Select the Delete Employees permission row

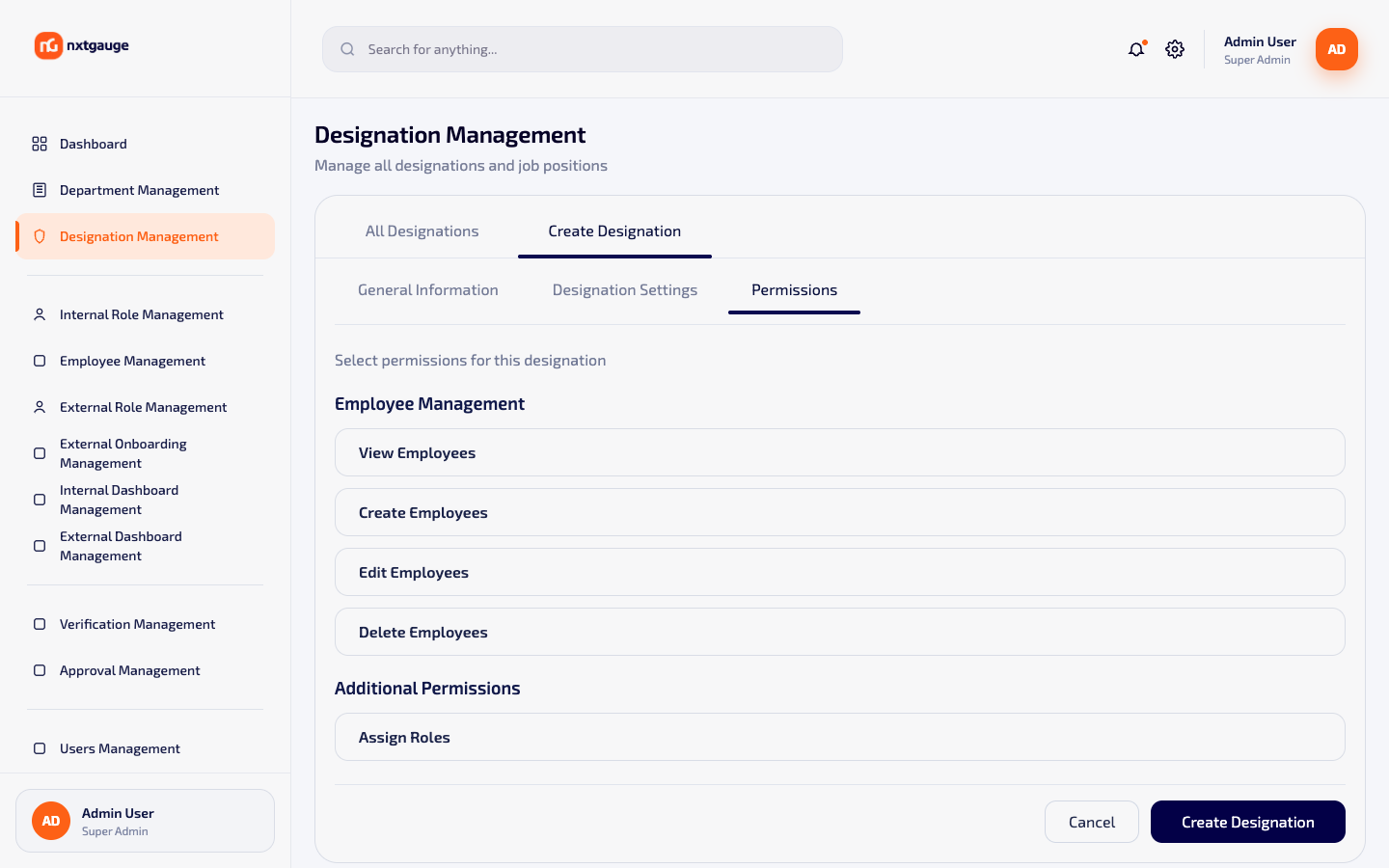840,632
